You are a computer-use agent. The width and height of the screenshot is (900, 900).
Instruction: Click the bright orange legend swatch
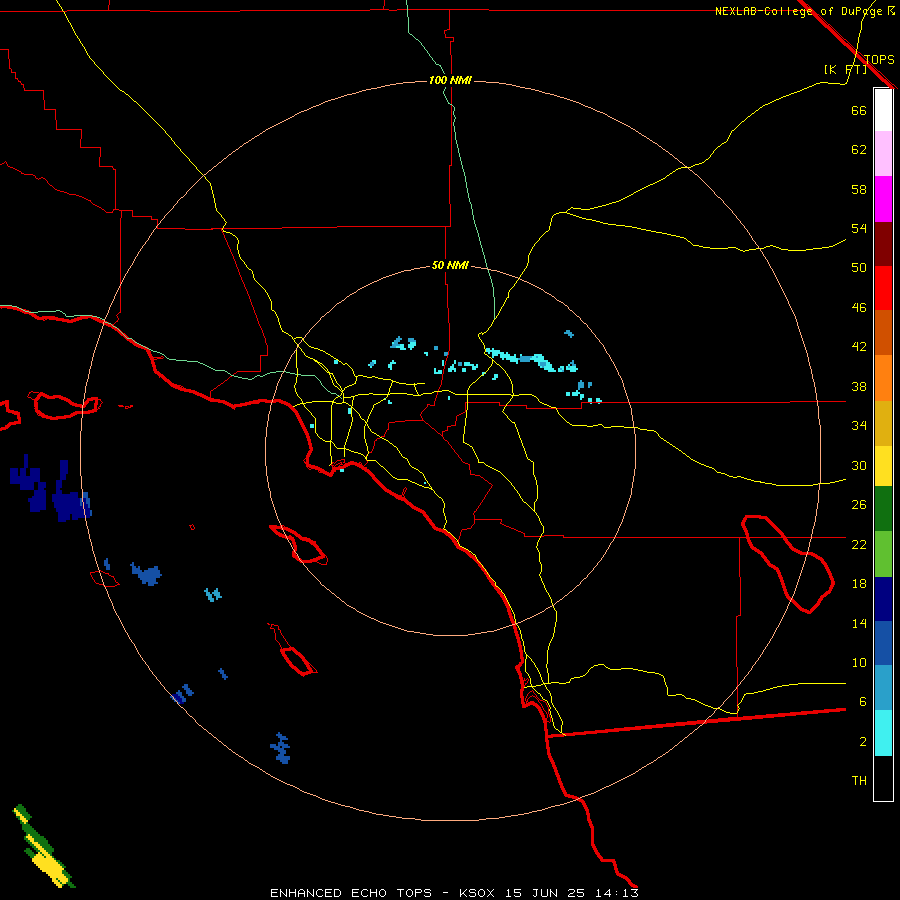tap(883, 378)
